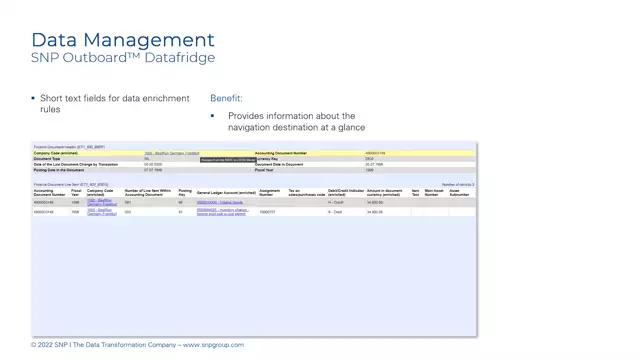Viewport: 640px width, 360px height.
Task: Click the Fiscal Year column header in the line item table
Action: click(x=76, y=193)
